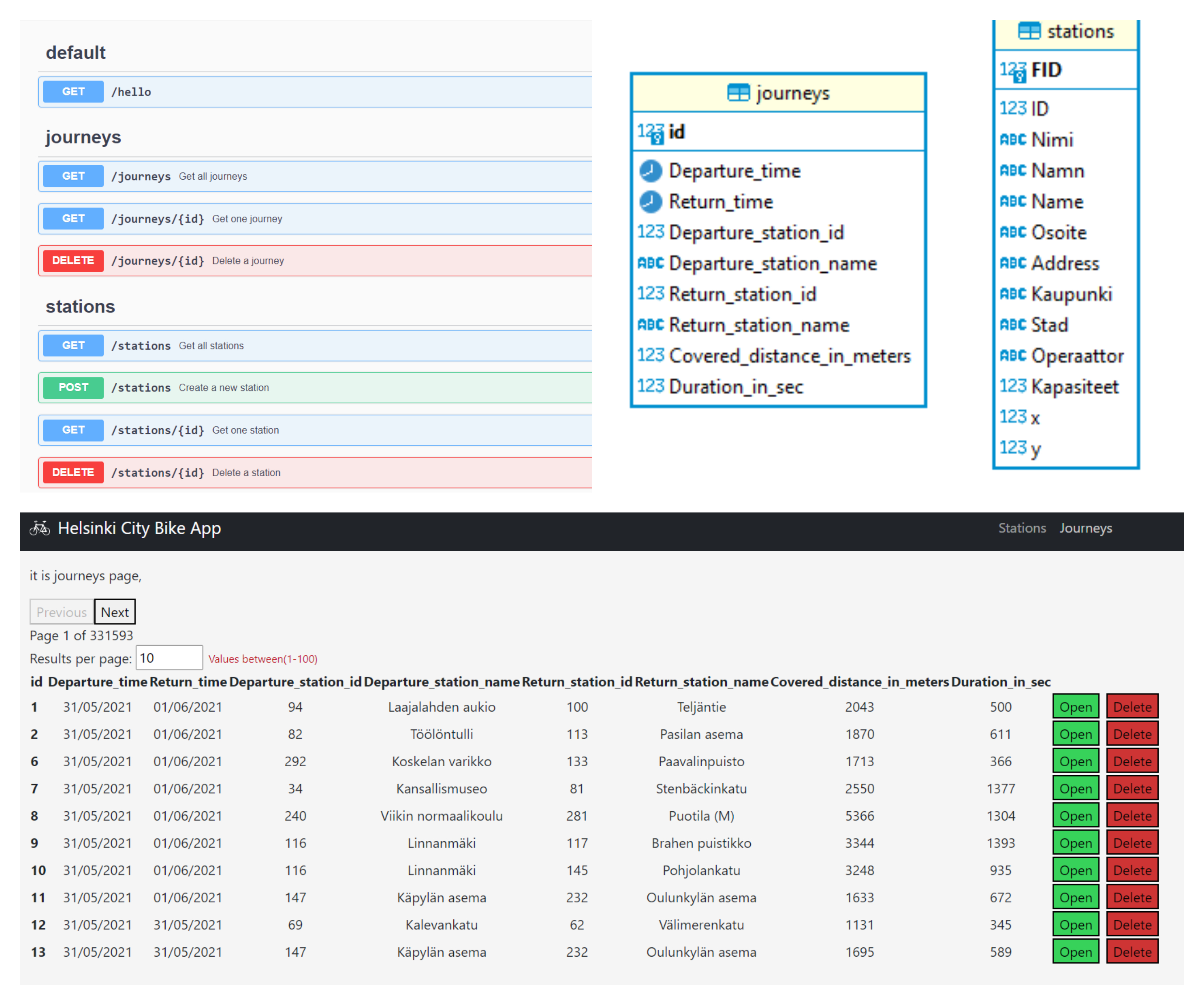Switch to the Journeys tab in the navbar

(1088, 528)
